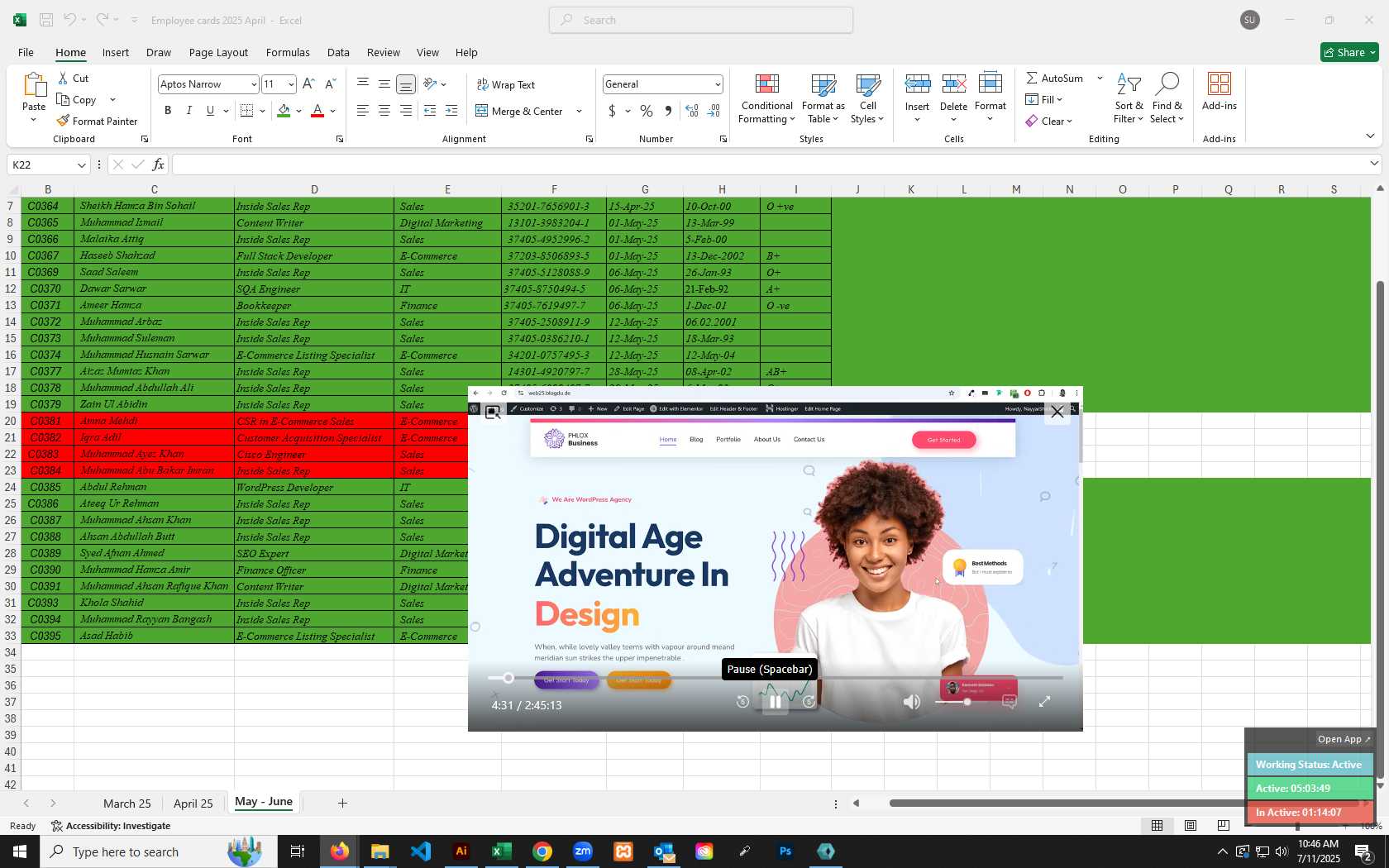Align text to the right
The width and height of the screenshot is (1389, 868).
405,111
